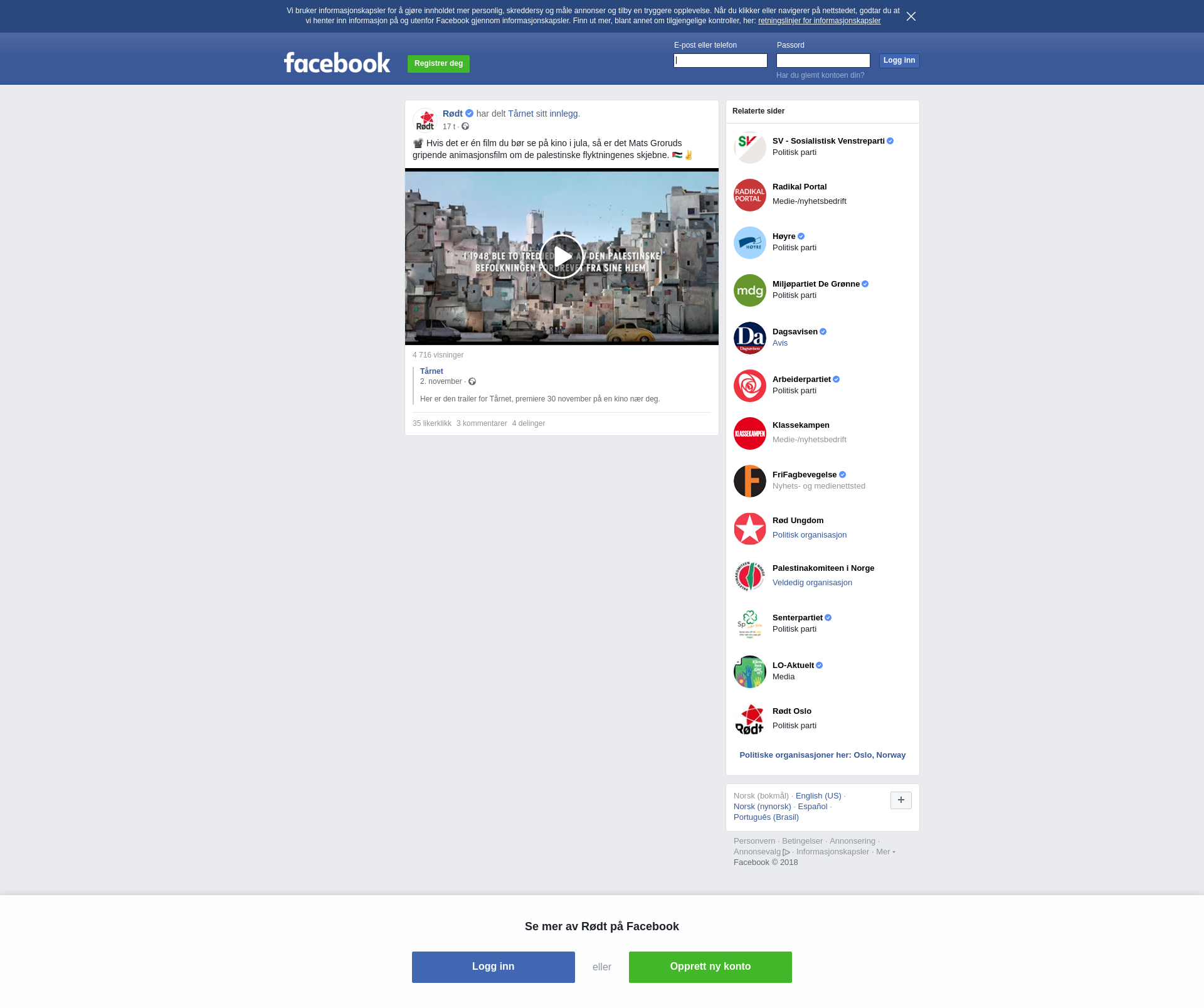Open Politiske organisasjoner her: Oslo, Norway
Image resolution: width=1204 pixels, height=1008 pixels.
823,755
